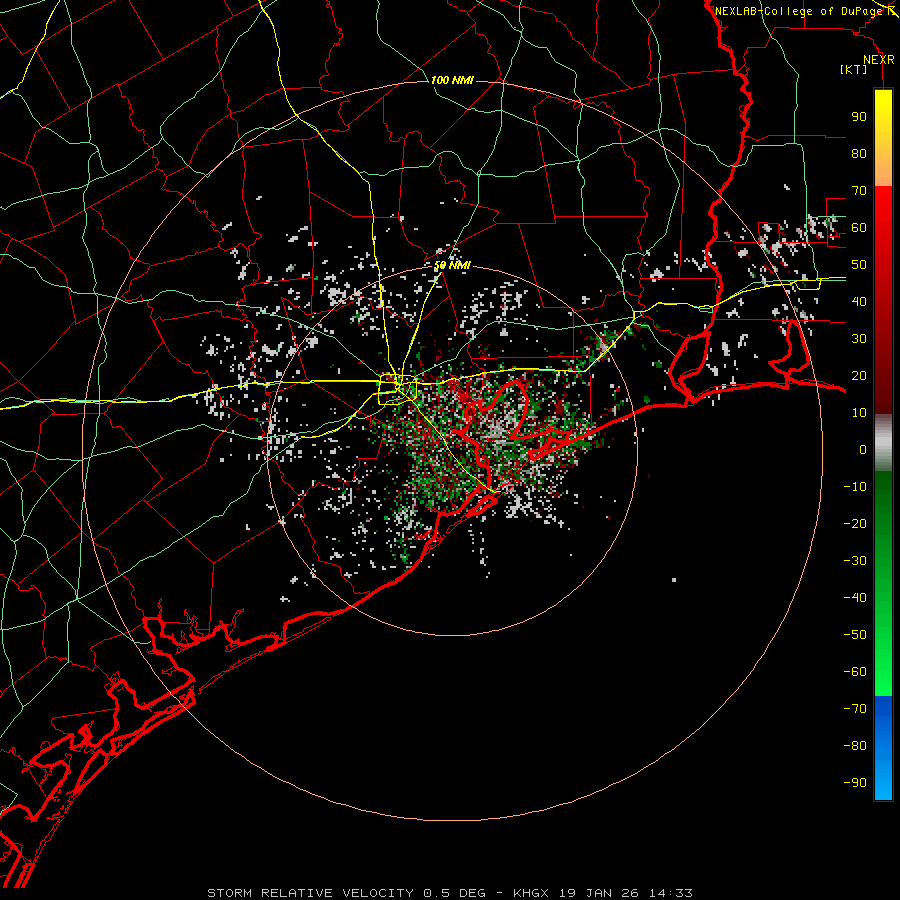
Task: Click the -90 value on the velocity scale
Action: 855,783
